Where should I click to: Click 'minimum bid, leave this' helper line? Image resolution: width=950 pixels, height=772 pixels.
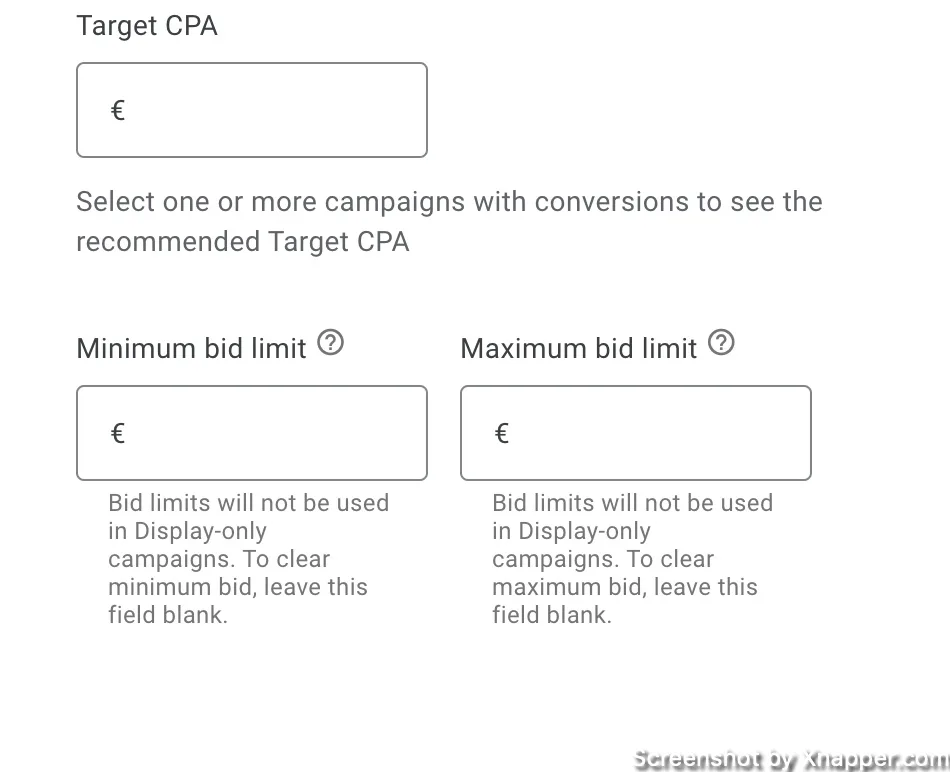click(238, 587)
